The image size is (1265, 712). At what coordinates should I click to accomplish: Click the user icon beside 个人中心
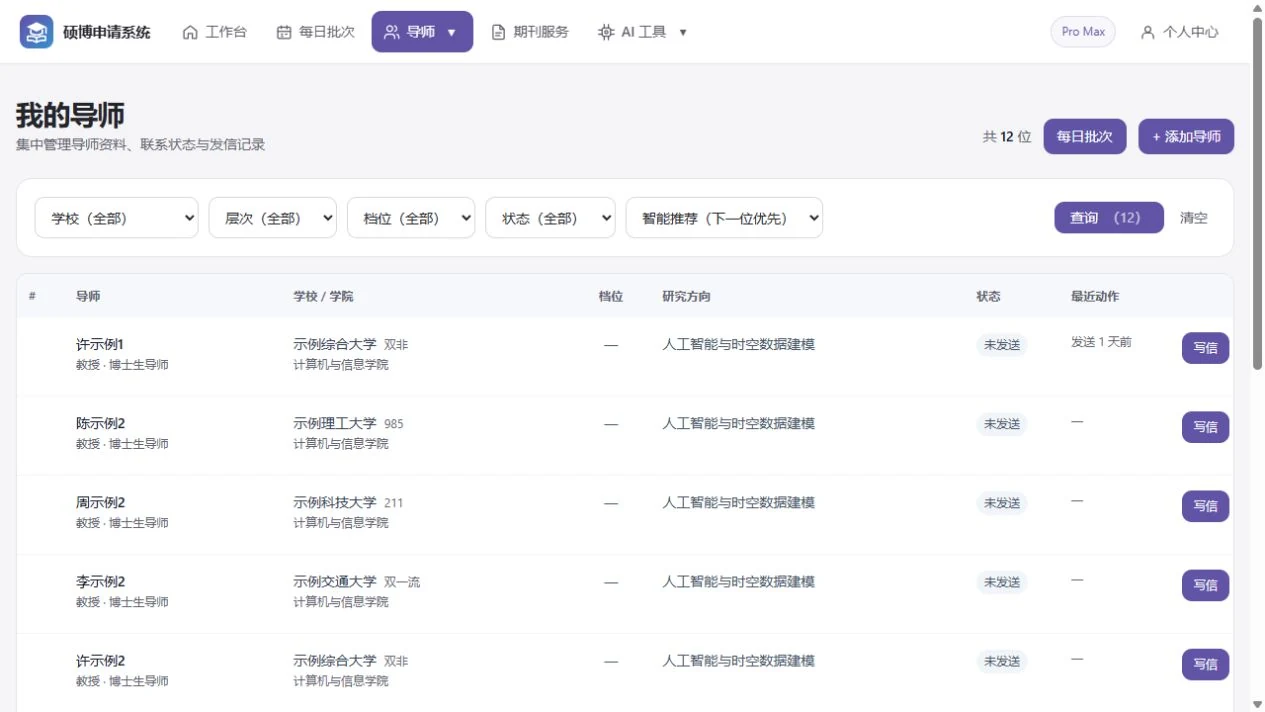click(1148, 32)
